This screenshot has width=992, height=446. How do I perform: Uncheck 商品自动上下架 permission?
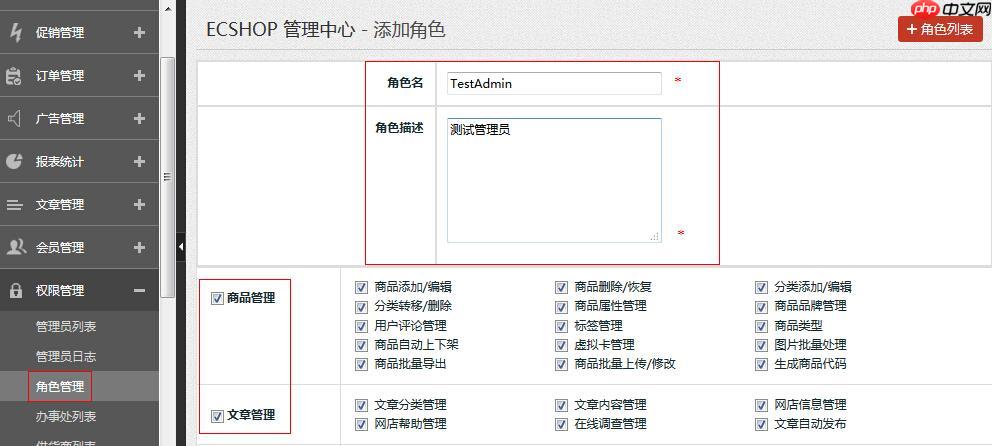click(361, 345)
